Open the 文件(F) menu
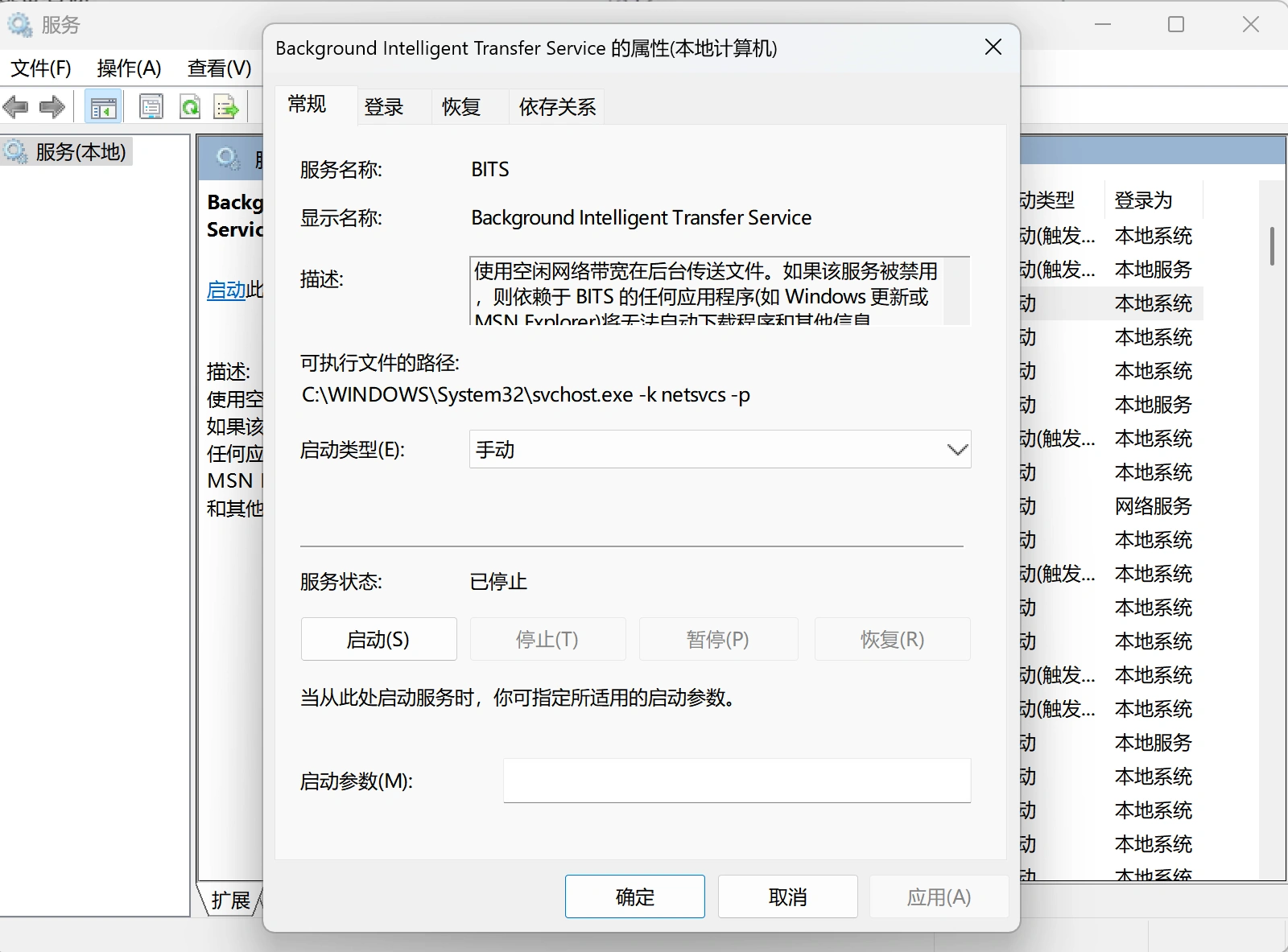This screenshot has height=952, width=1288. tap(41, 68)
